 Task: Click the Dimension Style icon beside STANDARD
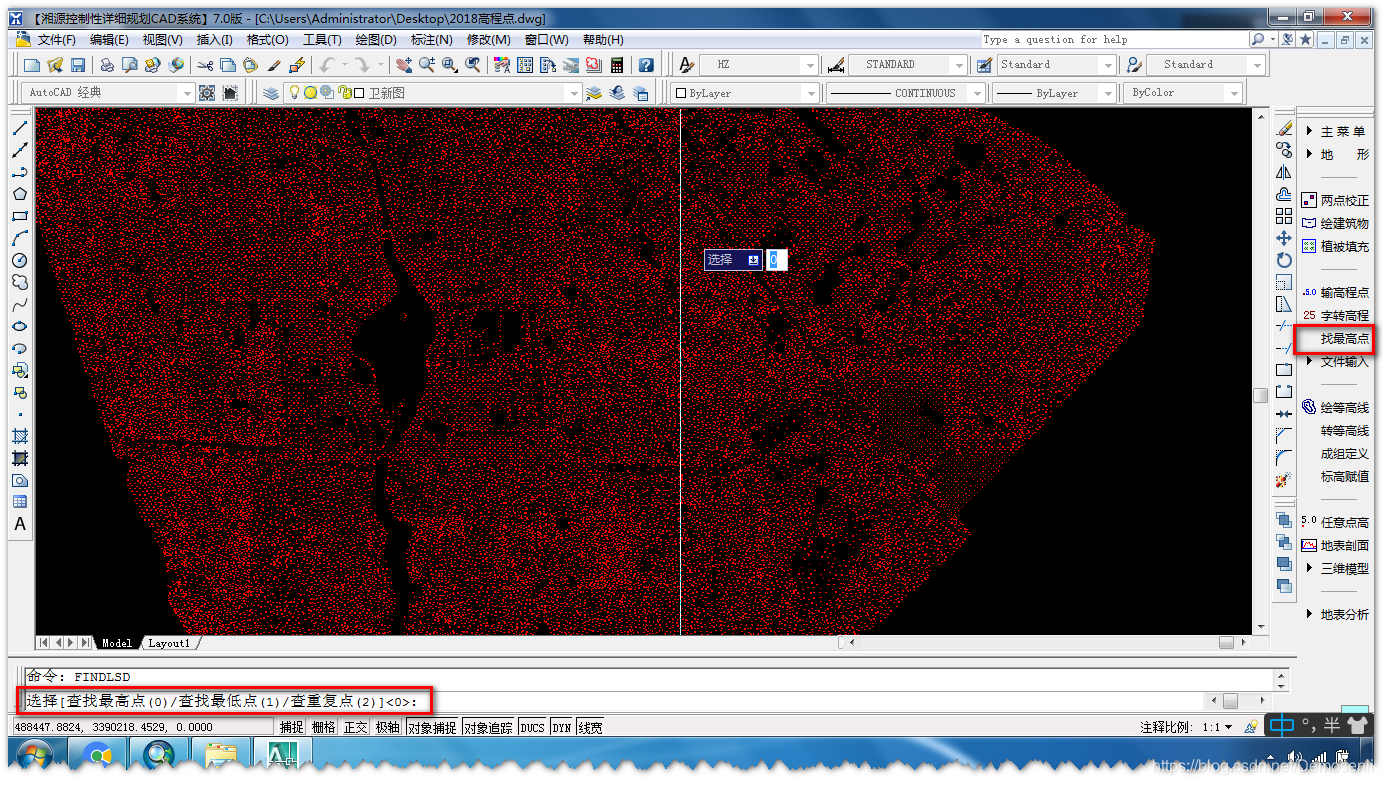tap(835, 65)
